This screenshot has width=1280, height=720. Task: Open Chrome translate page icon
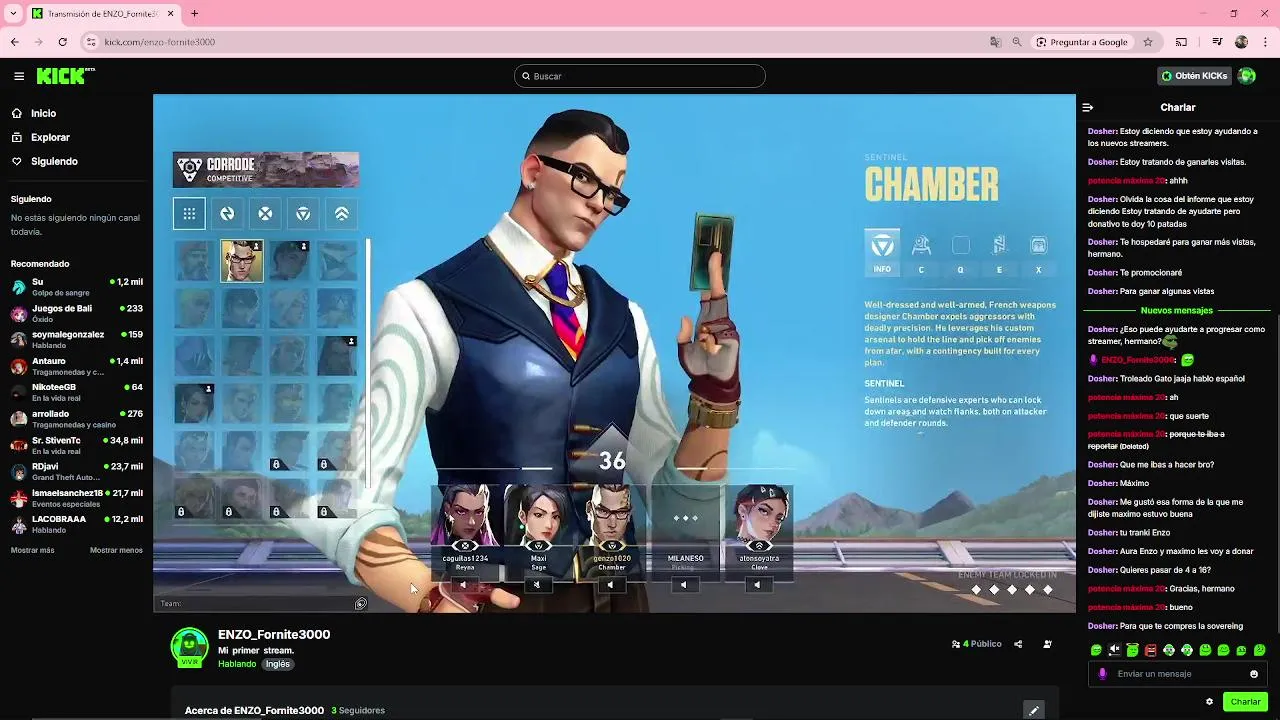995,42
